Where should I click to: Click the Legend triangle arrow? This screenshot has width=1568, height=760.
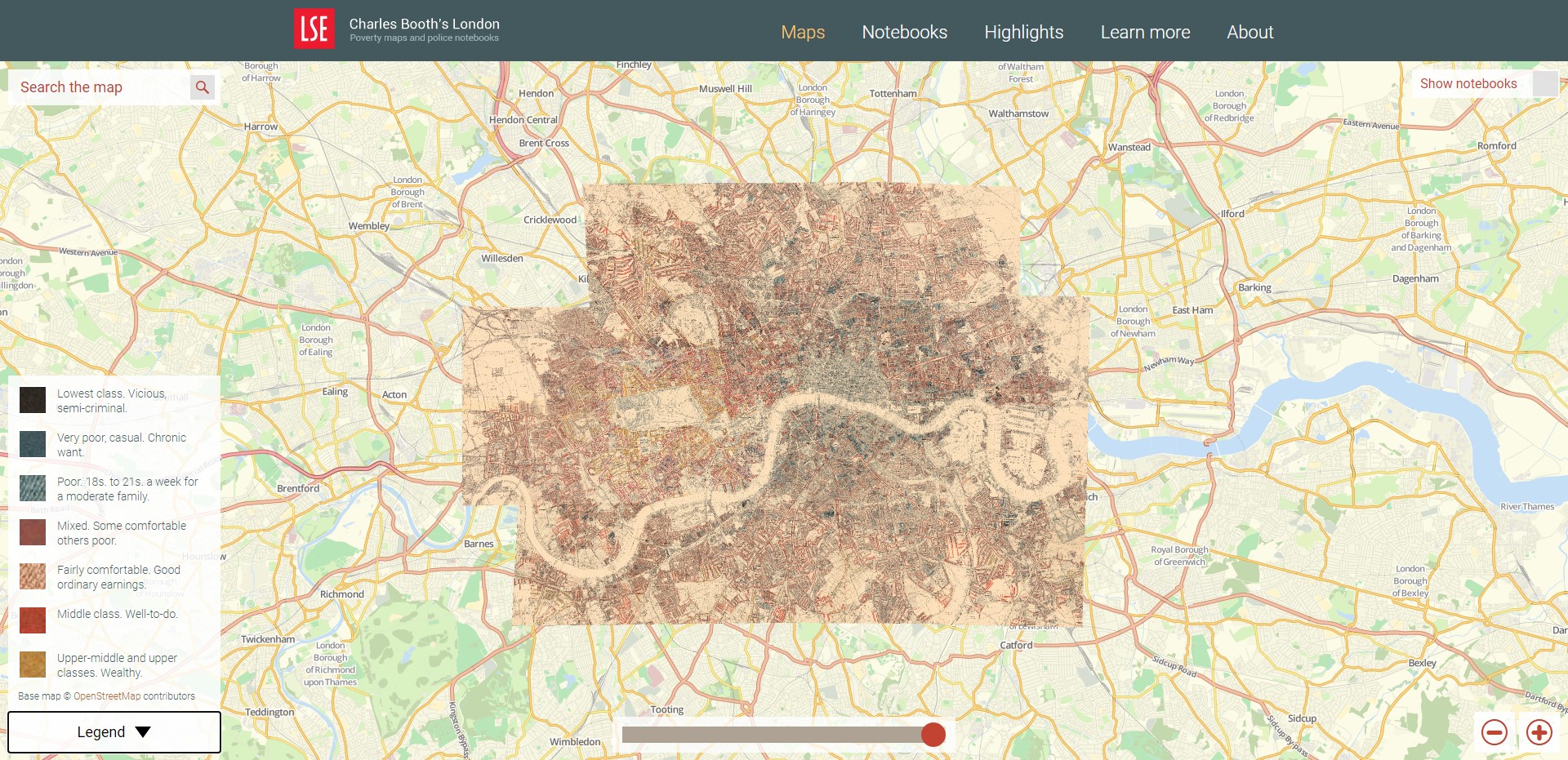tap(143, 732)
